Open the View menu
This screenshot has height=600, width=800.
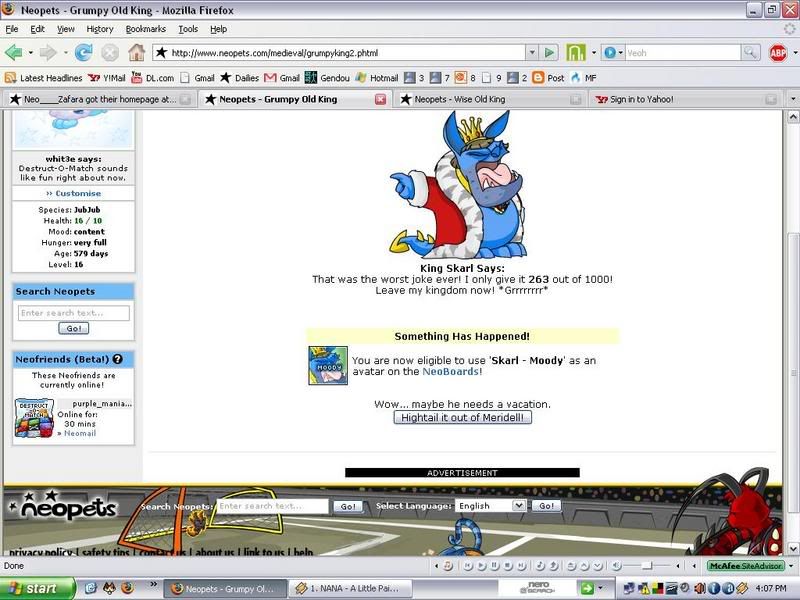click(65, 29)
